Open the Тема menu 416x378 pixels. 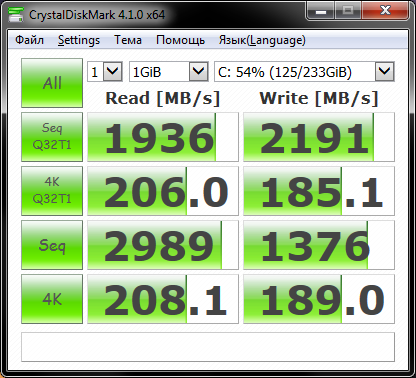click(x=128, y=40)
